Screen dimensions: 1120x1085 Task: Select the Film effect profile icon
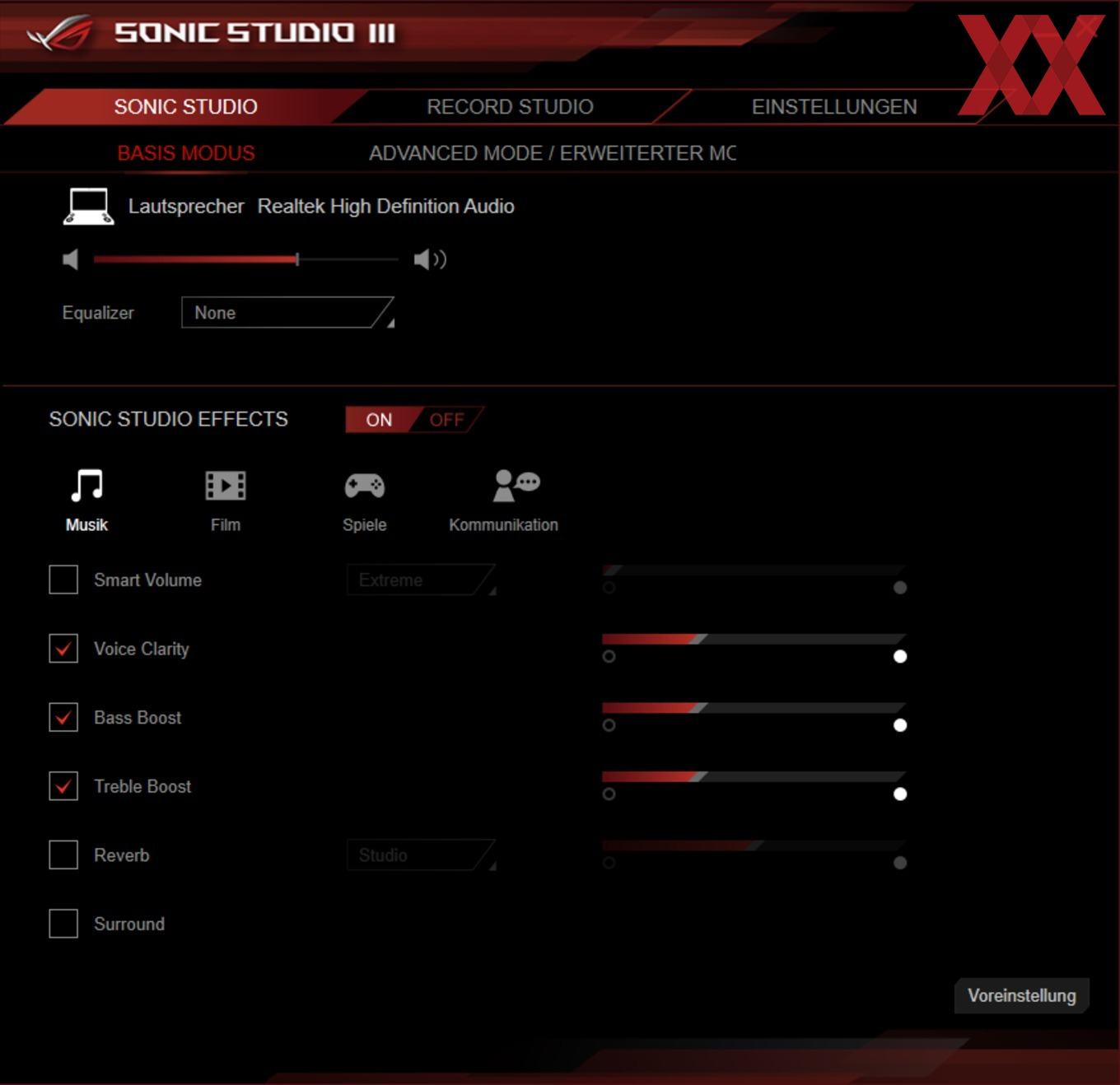click(225, 486)
